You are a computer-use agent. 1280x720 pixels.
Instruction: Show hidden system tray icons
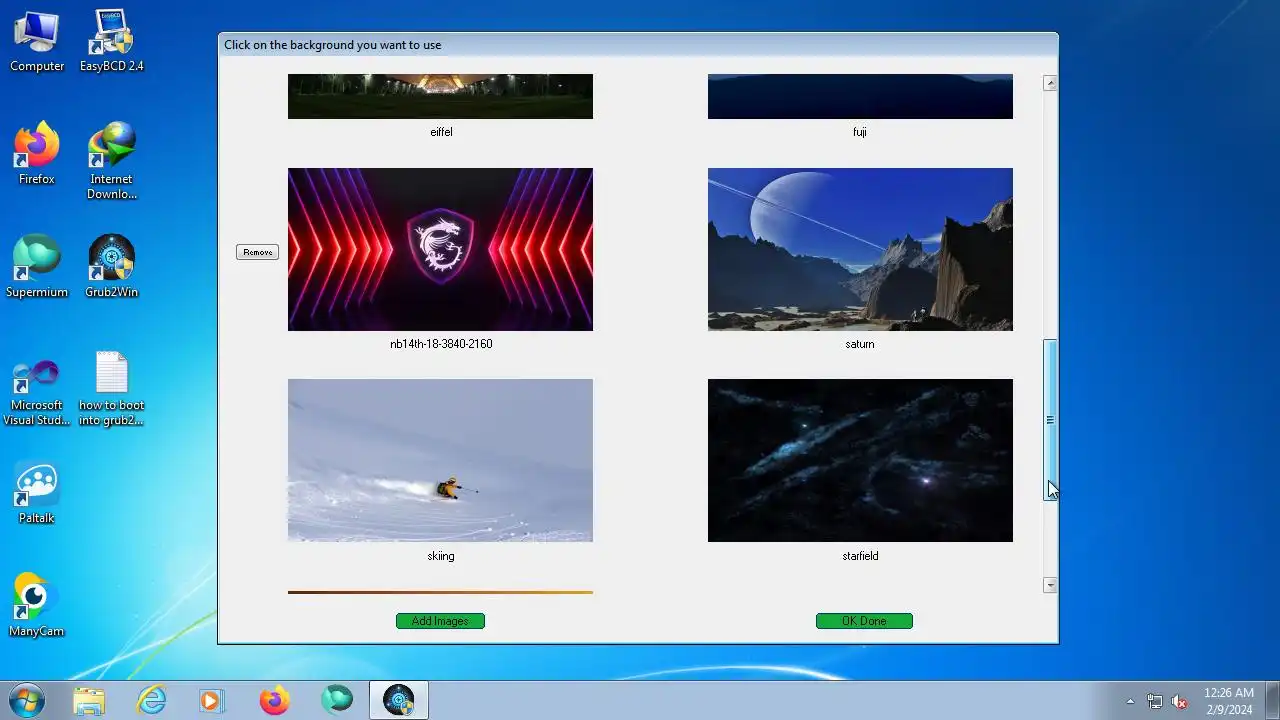(1130, 701)
